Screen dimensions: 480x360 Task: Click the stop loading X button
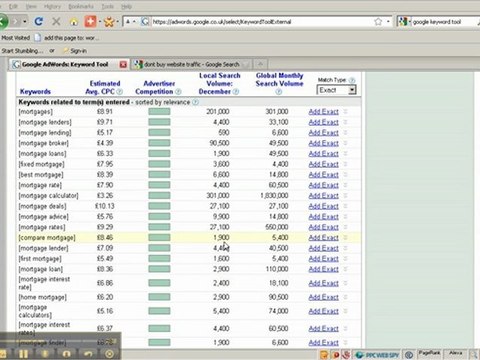(56, 22)
